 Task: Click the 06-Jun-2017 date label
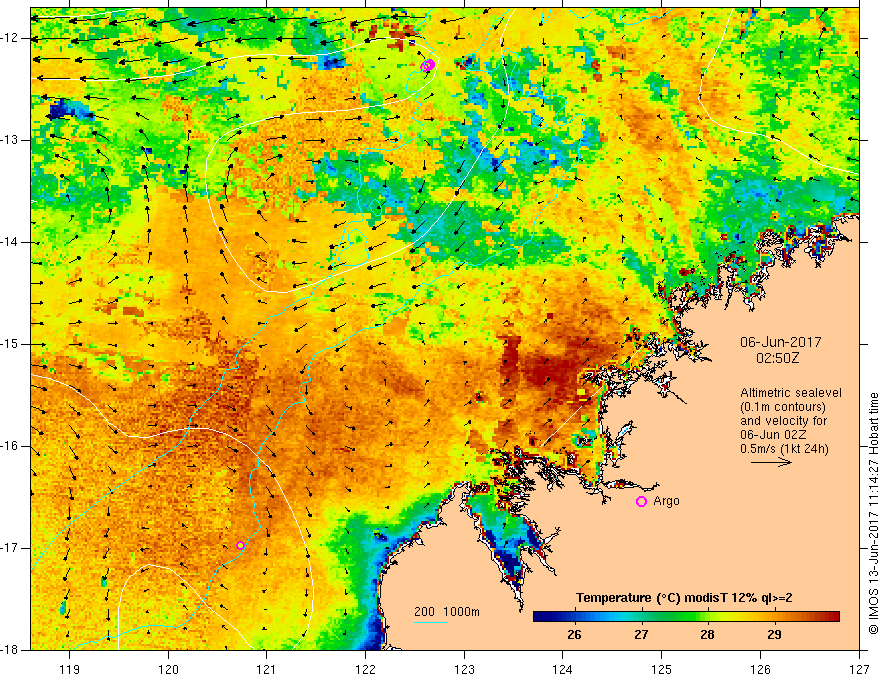pos(781,342)
